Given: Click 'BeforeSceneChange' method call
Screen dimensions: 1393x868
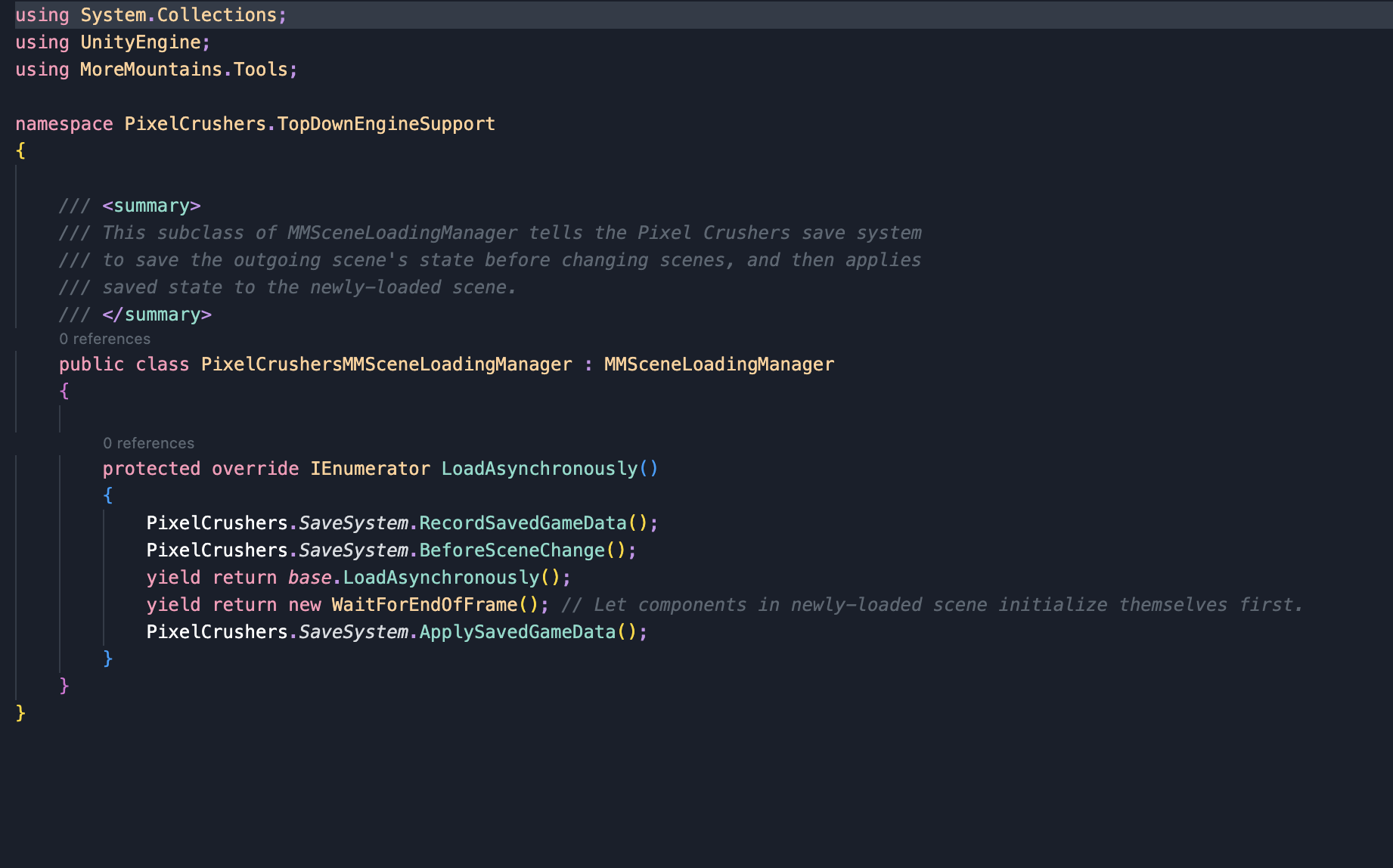Looking at the screenshot, I should [x=513, y=550].
